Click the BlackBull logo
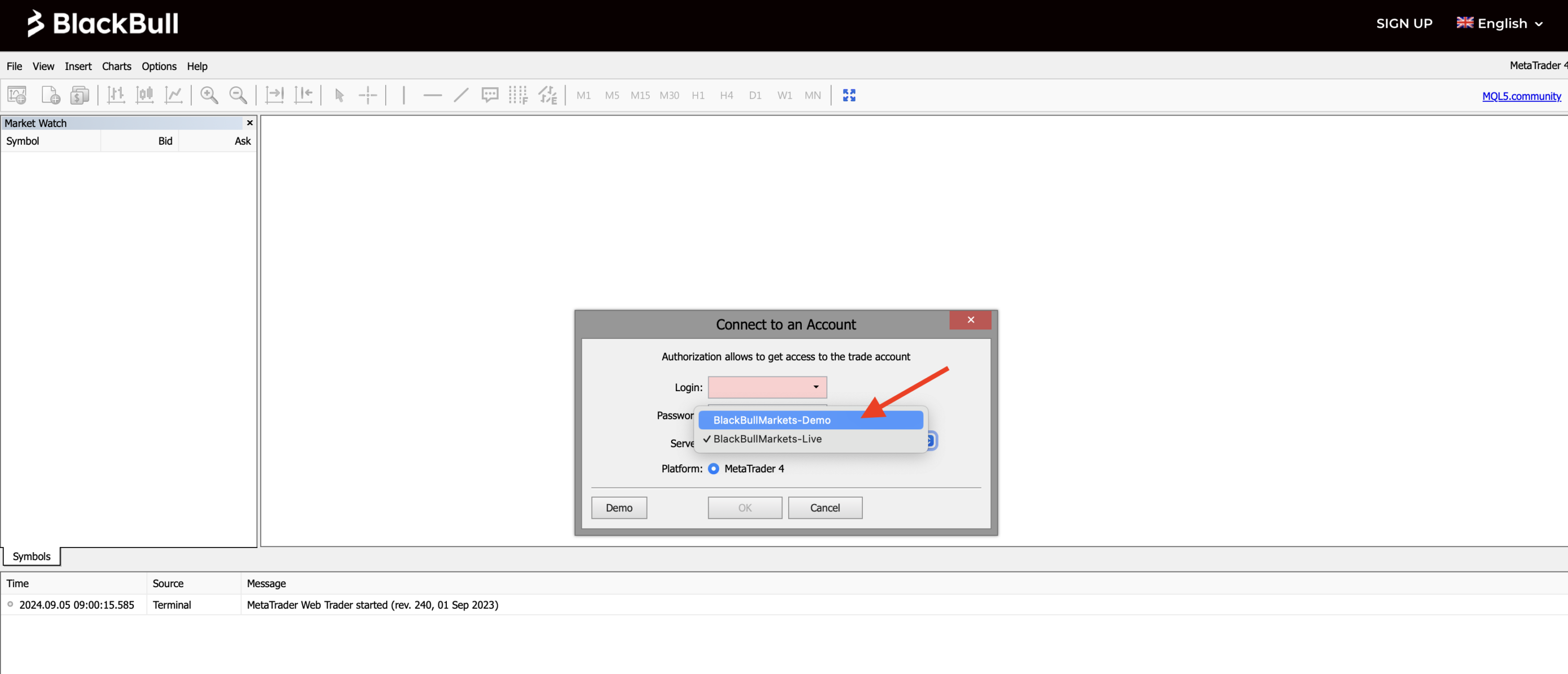The image size is (1568, 674). (102, 23)
